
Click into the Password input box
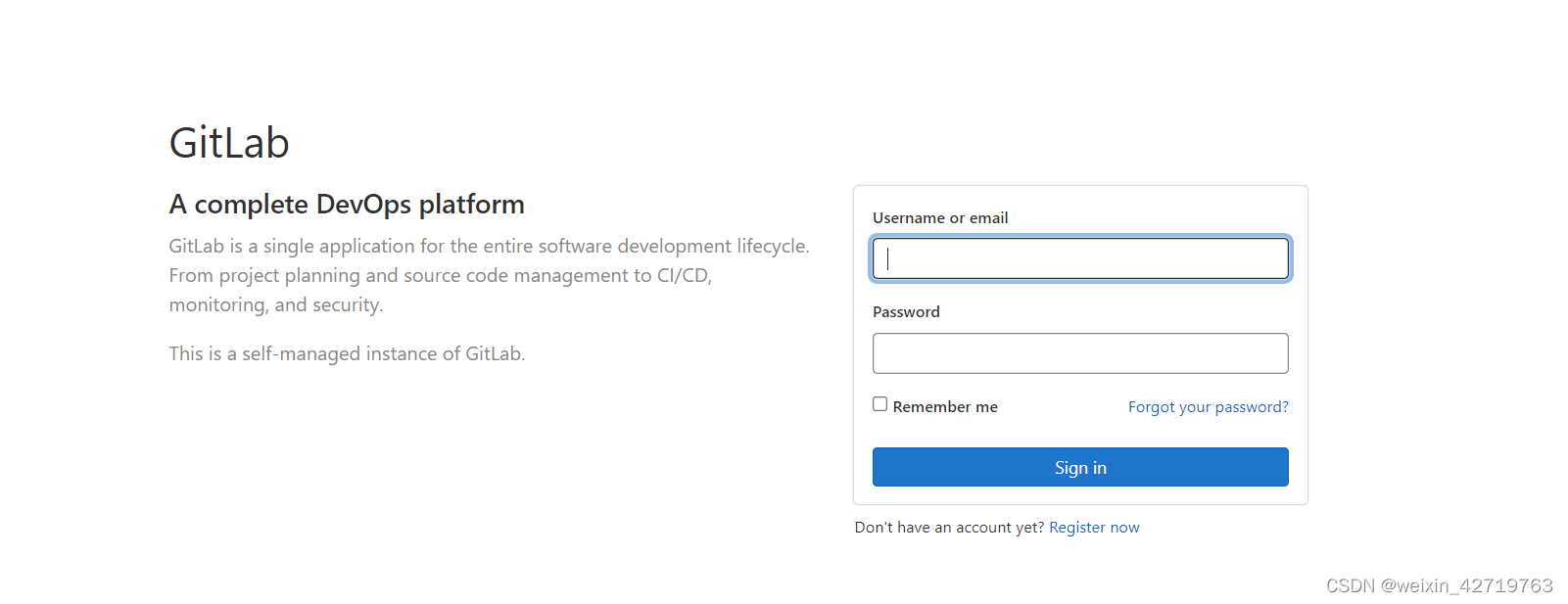(1080, 353)
